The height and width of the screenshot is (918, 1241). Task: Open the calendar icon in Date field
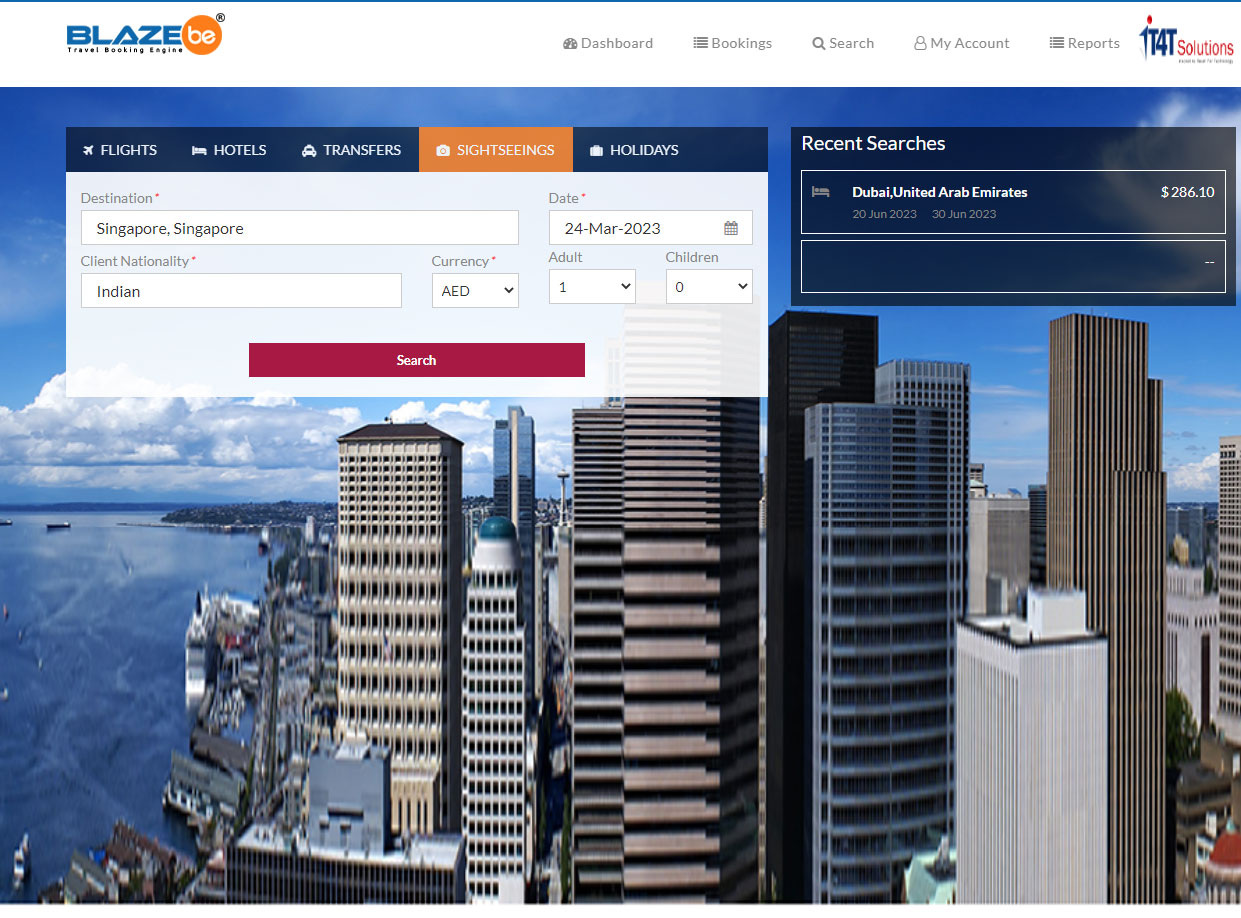[x=731, y=228]
